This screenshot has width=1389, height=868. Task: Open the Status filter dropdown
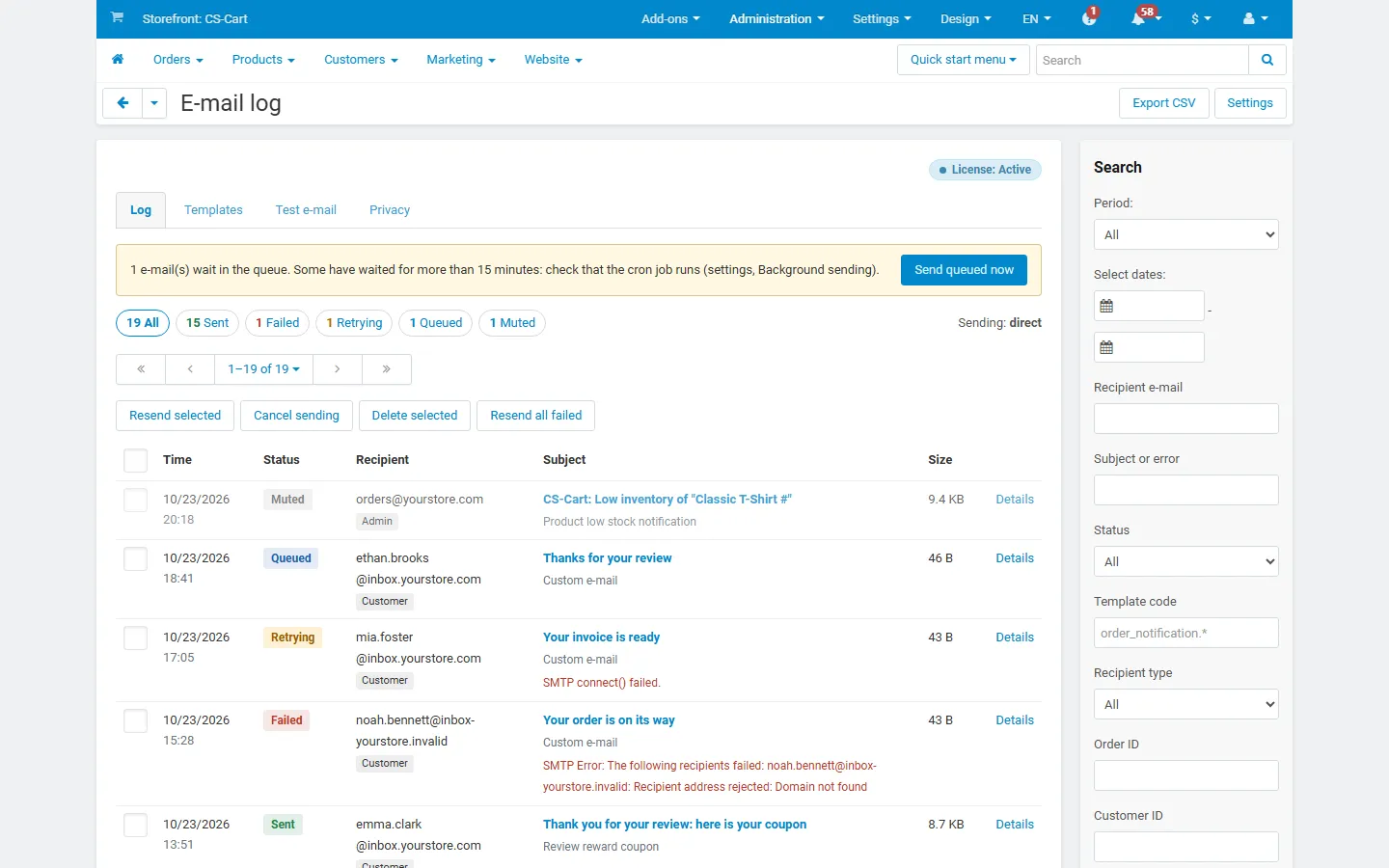click(x=1186, y=561)
